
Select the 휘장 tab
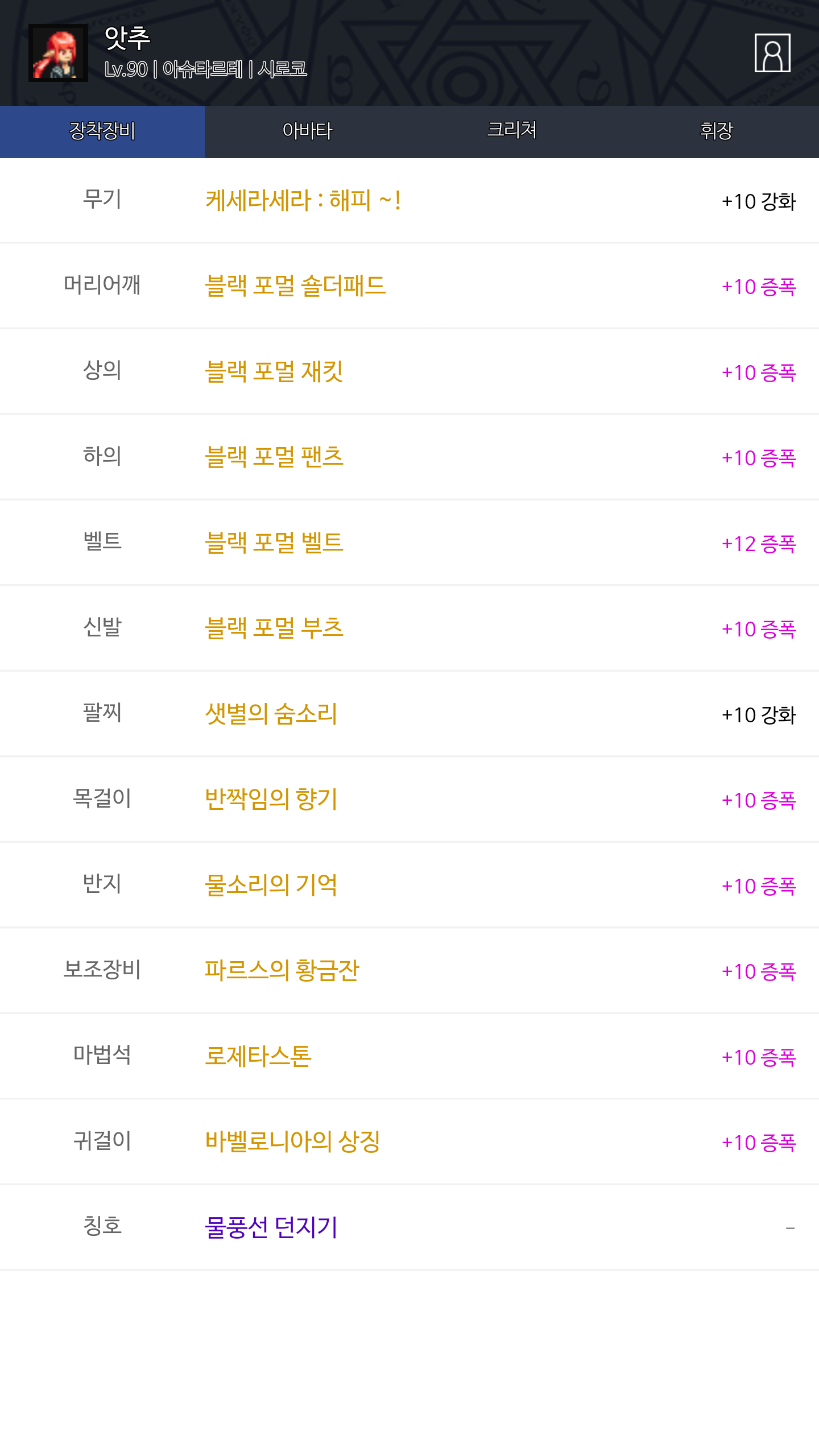click(716, 131)
